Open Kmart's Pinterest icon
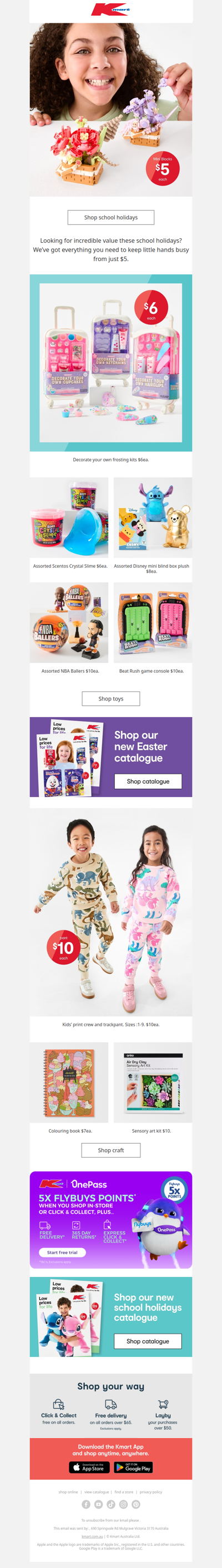The height and width of the screenshot is (1568, 222). (x=136, y=1504)
